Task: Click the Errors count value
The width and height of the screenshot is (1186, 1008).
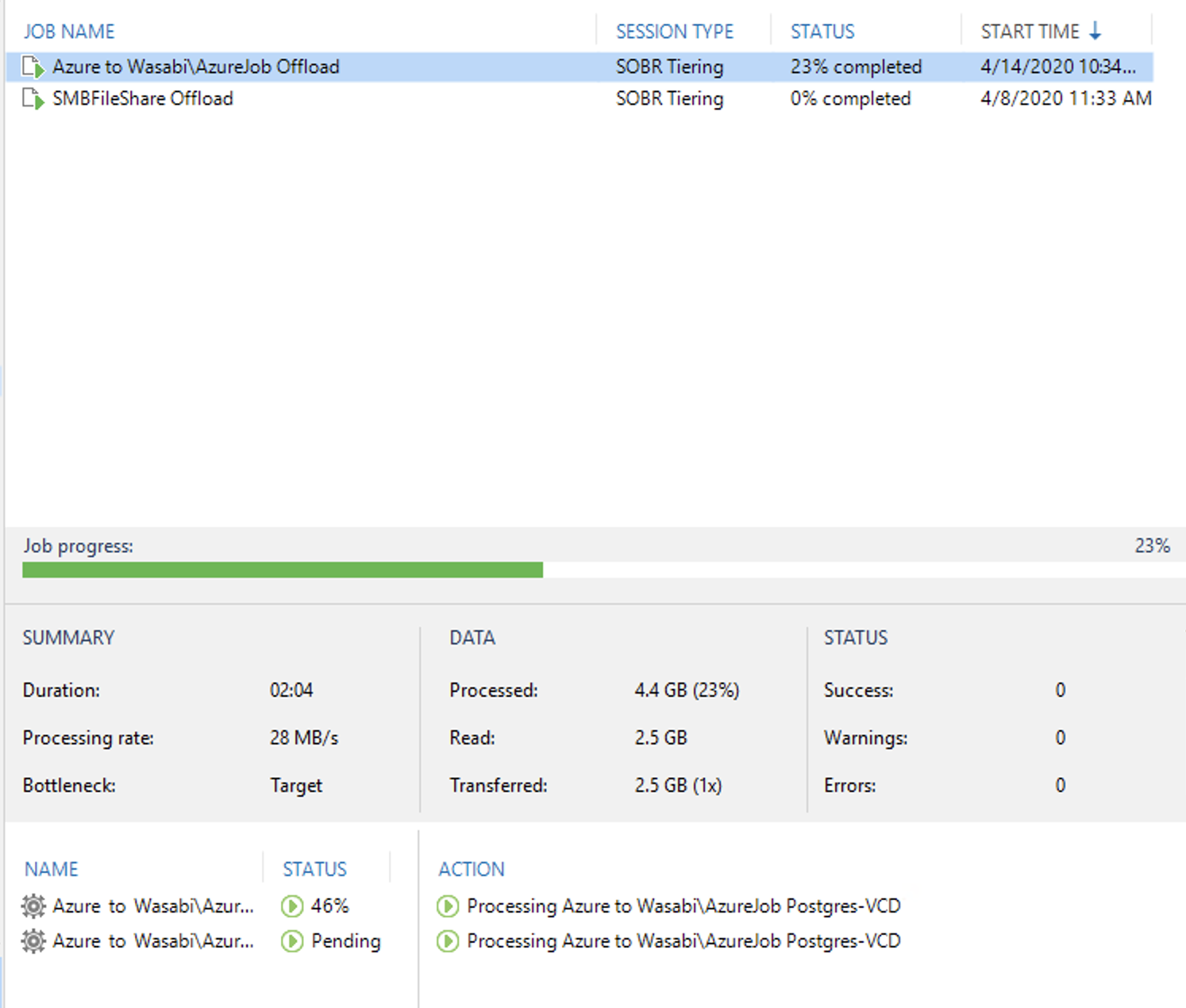Action: pos(1061,786)
